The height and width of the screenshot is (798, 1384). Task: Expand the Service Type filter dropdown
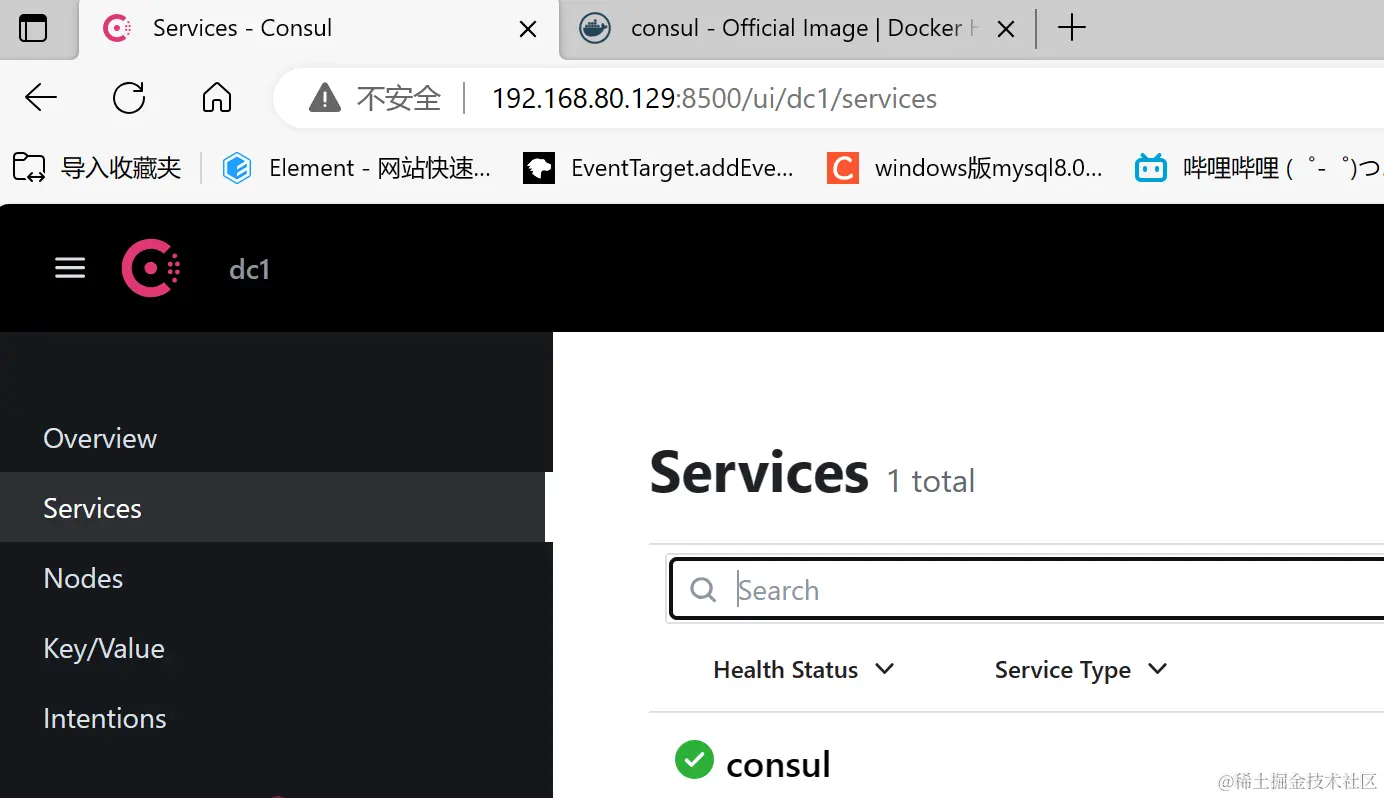click(x=1081, y=669)
